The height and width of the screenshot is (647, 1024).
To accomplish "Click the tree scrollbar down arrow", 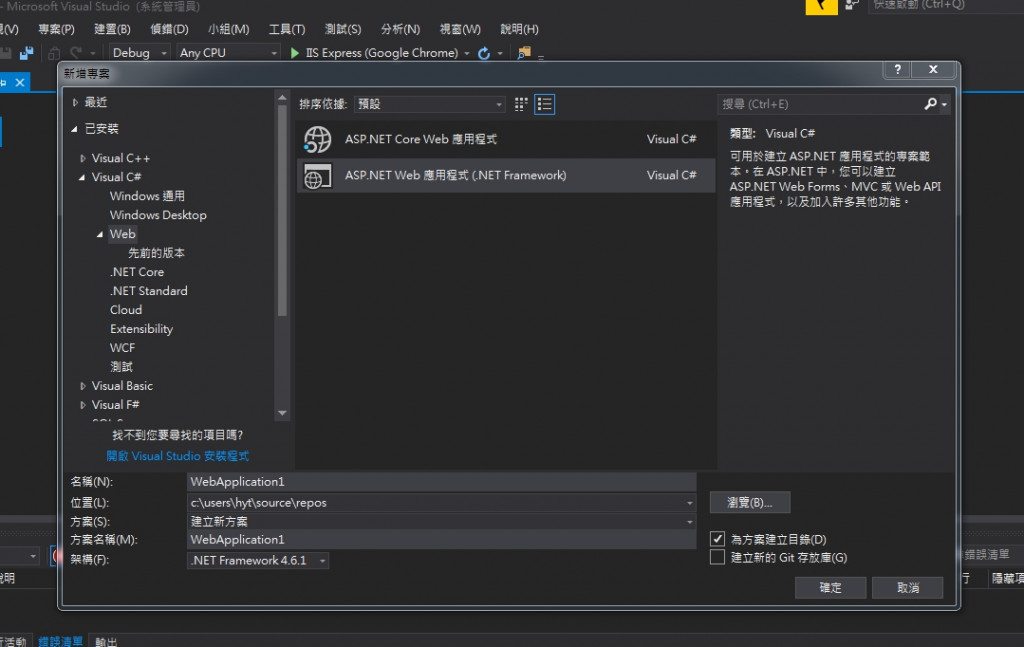I will (x=282, y=413).
